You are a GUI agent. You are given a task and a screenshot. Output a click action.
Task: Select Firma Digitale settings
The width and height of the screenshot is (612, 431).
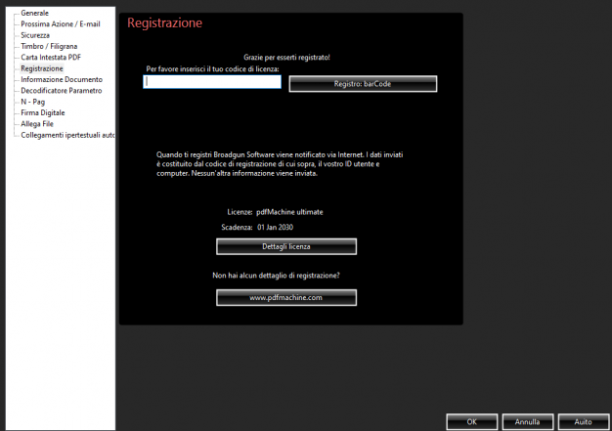pyautogui.click(x=43, y=113)
